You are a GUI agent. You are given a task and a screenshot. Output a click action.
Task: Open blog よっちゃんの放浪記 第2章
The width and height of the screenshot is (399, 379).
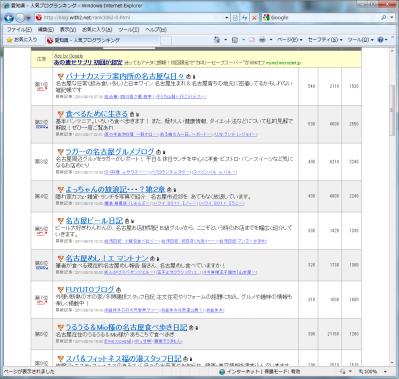point(115,189)
